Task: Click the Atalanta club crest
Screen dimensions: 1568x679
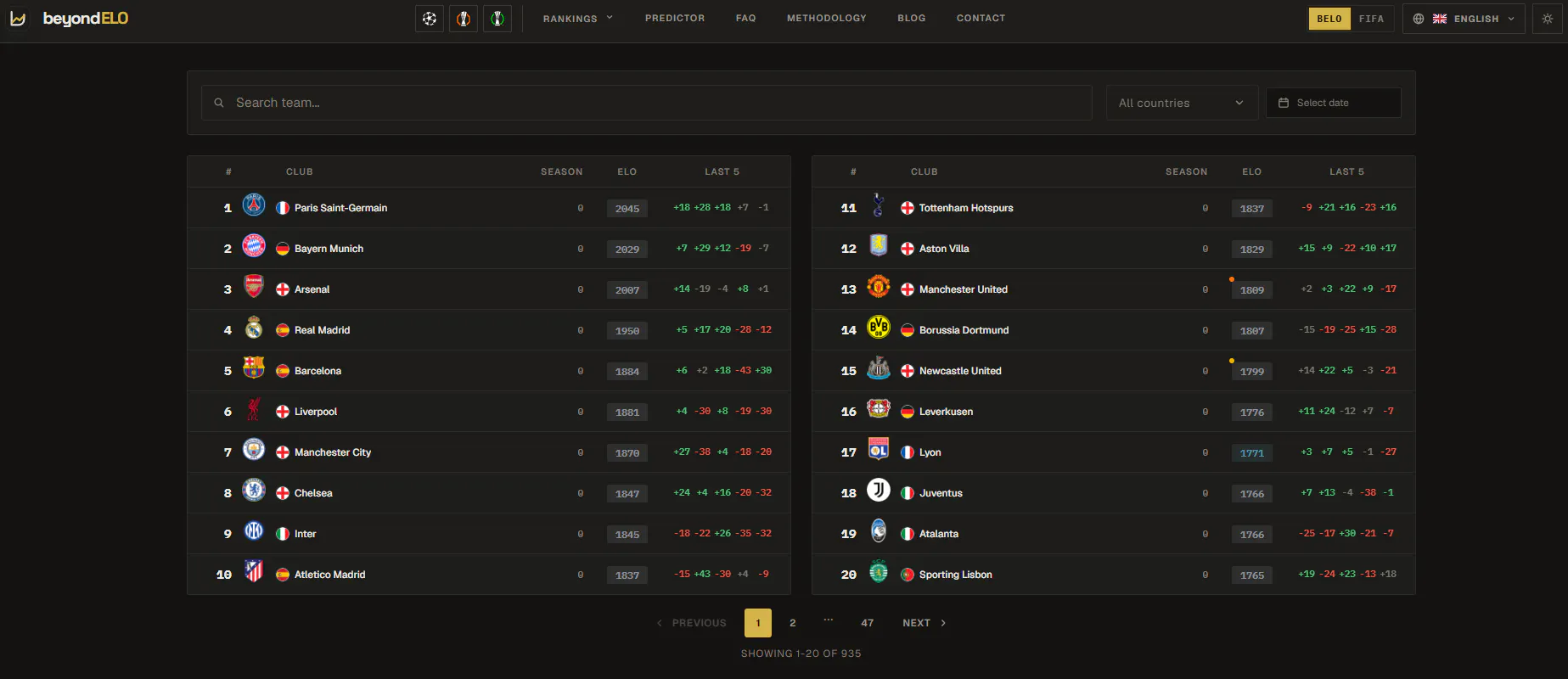Action: (879, 530)
